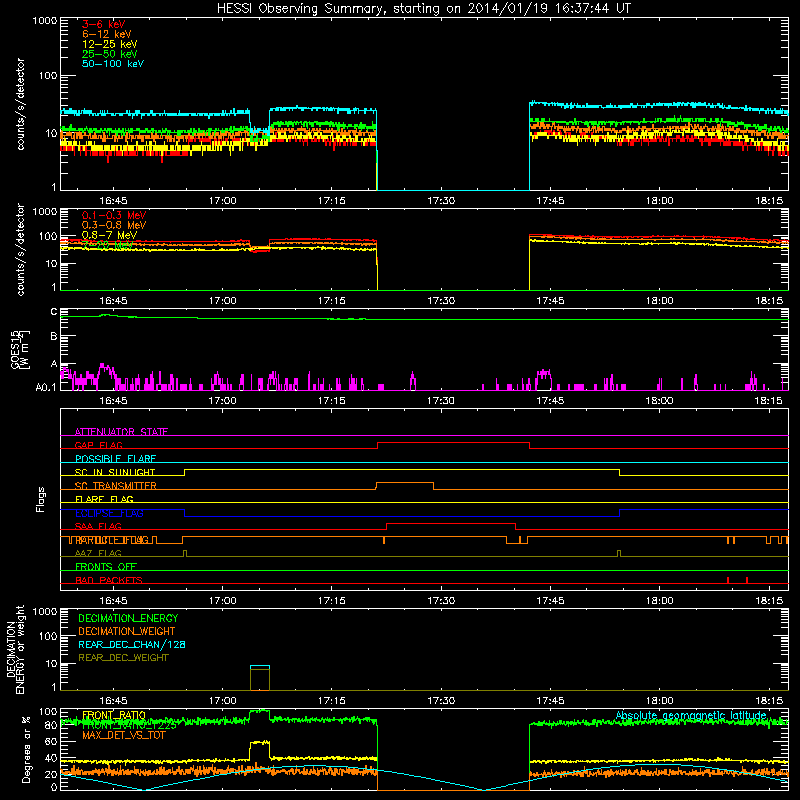The width and height of the screenshot is (800, 800).
Task: Click the REAR_DEC_CHAN/128 legend label
Action: coord(132,645)
